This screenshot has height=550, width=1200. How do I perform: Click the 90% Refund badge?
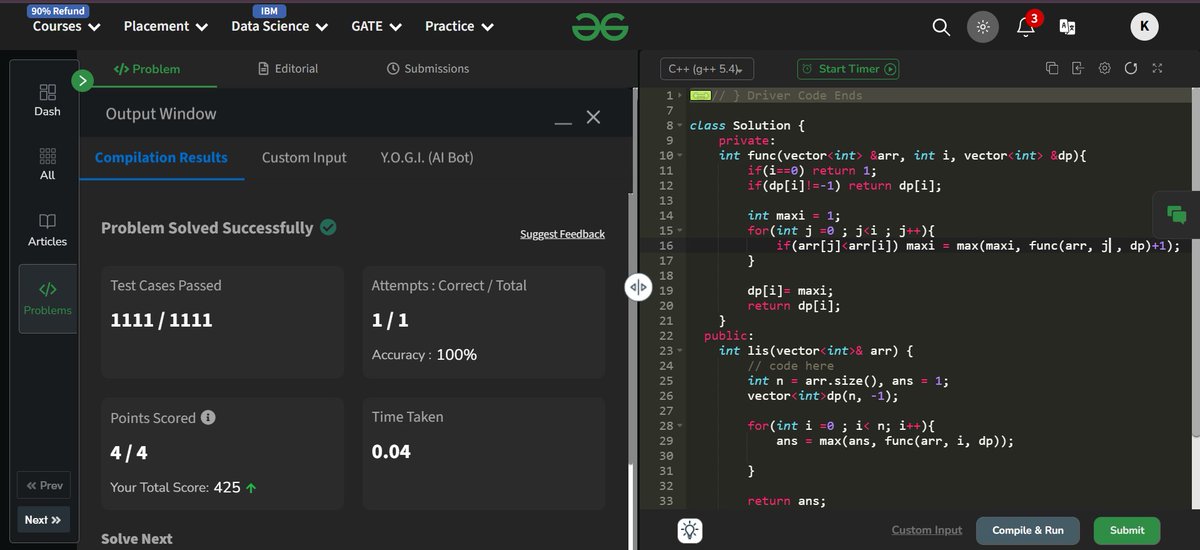(57, 10)
